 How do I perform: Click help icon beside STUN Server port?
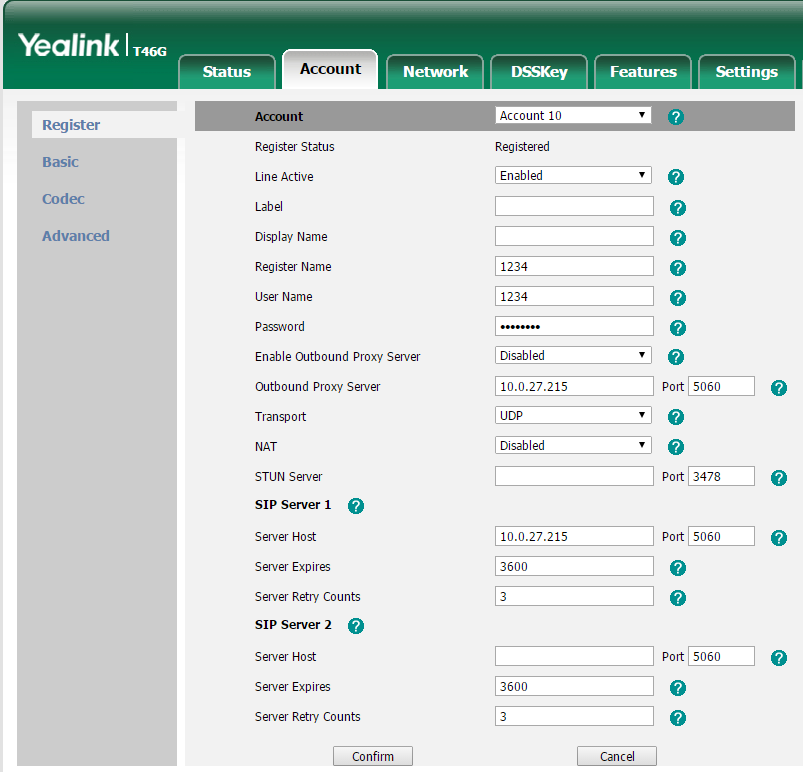(x=779, y=478)
